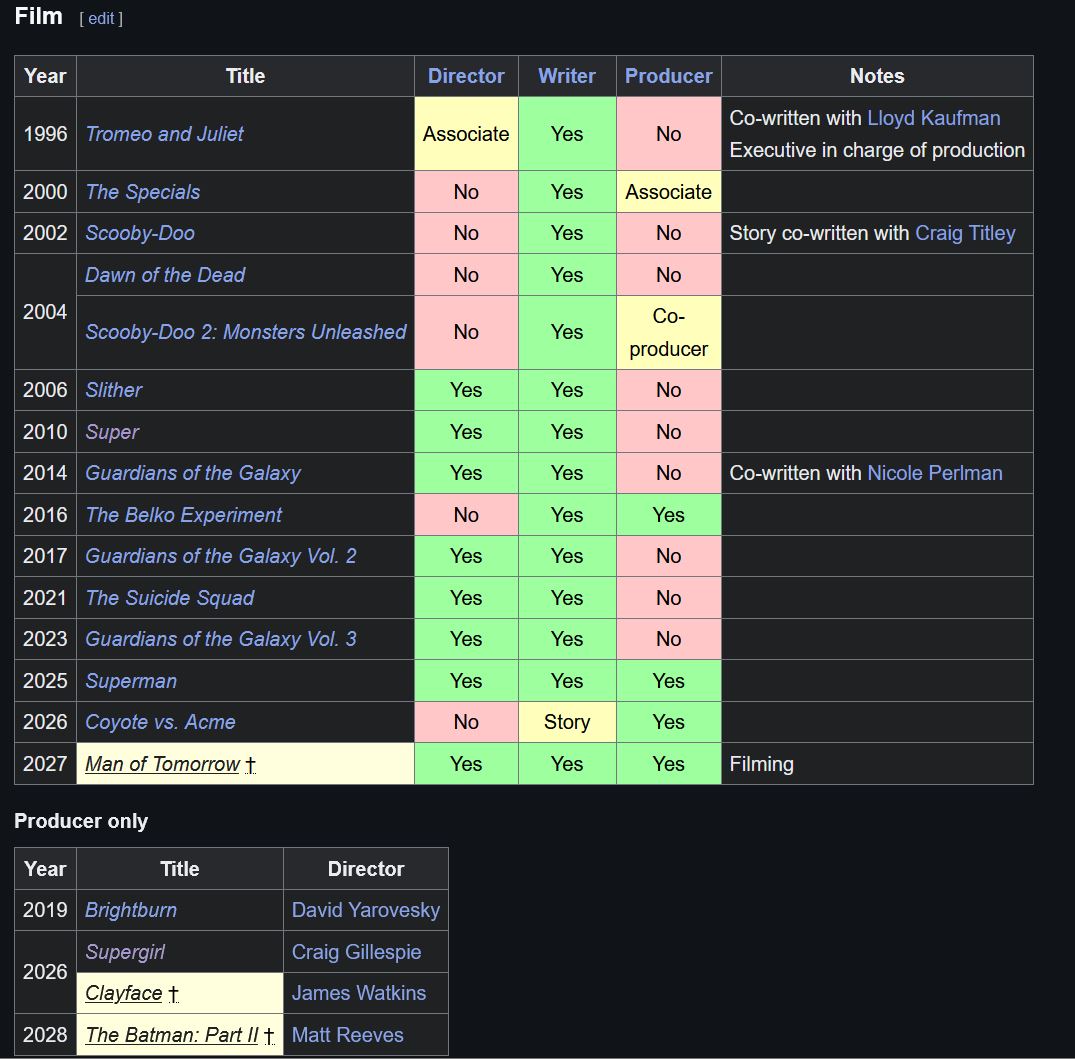Screen dimensions: 1075x1059
Task: Select the year 2019 in Producer only table
Action: point(45,910)
